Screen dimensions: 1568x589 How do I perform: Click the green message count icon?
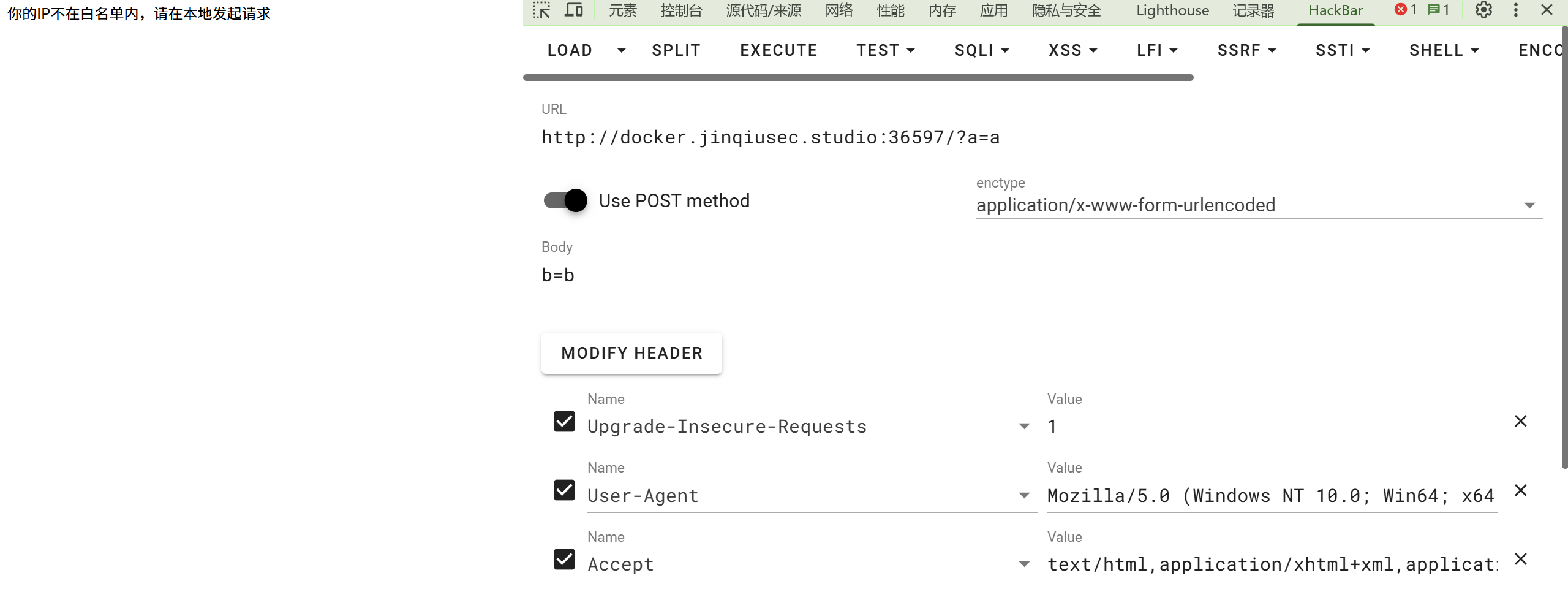coord(1438,10)
